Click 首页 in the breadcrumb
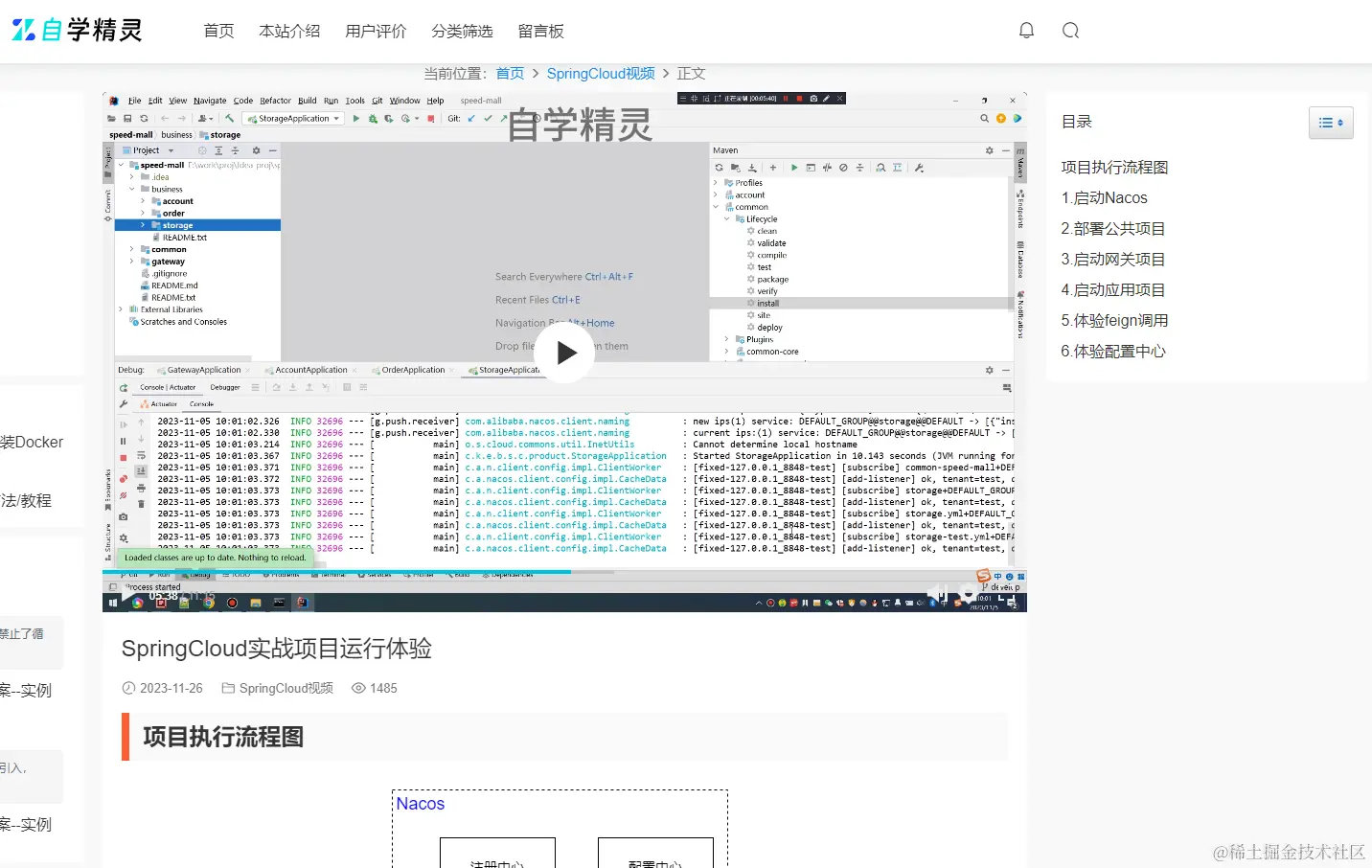Viewport: 1372px width, 868px height. point(510,74)
